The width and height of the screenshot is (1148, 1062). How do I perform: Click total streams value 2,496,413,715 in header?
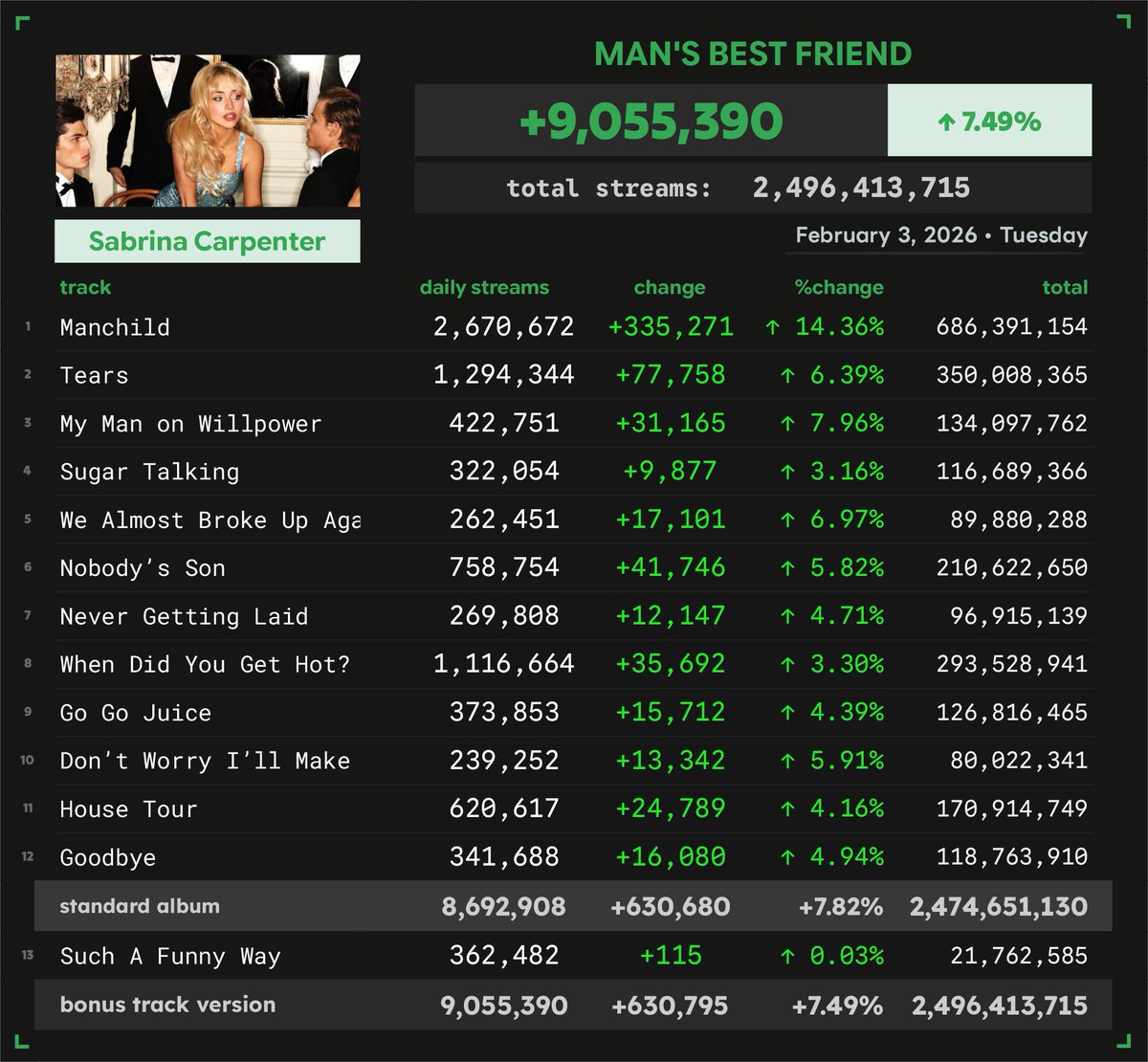[x=861, y=188]
